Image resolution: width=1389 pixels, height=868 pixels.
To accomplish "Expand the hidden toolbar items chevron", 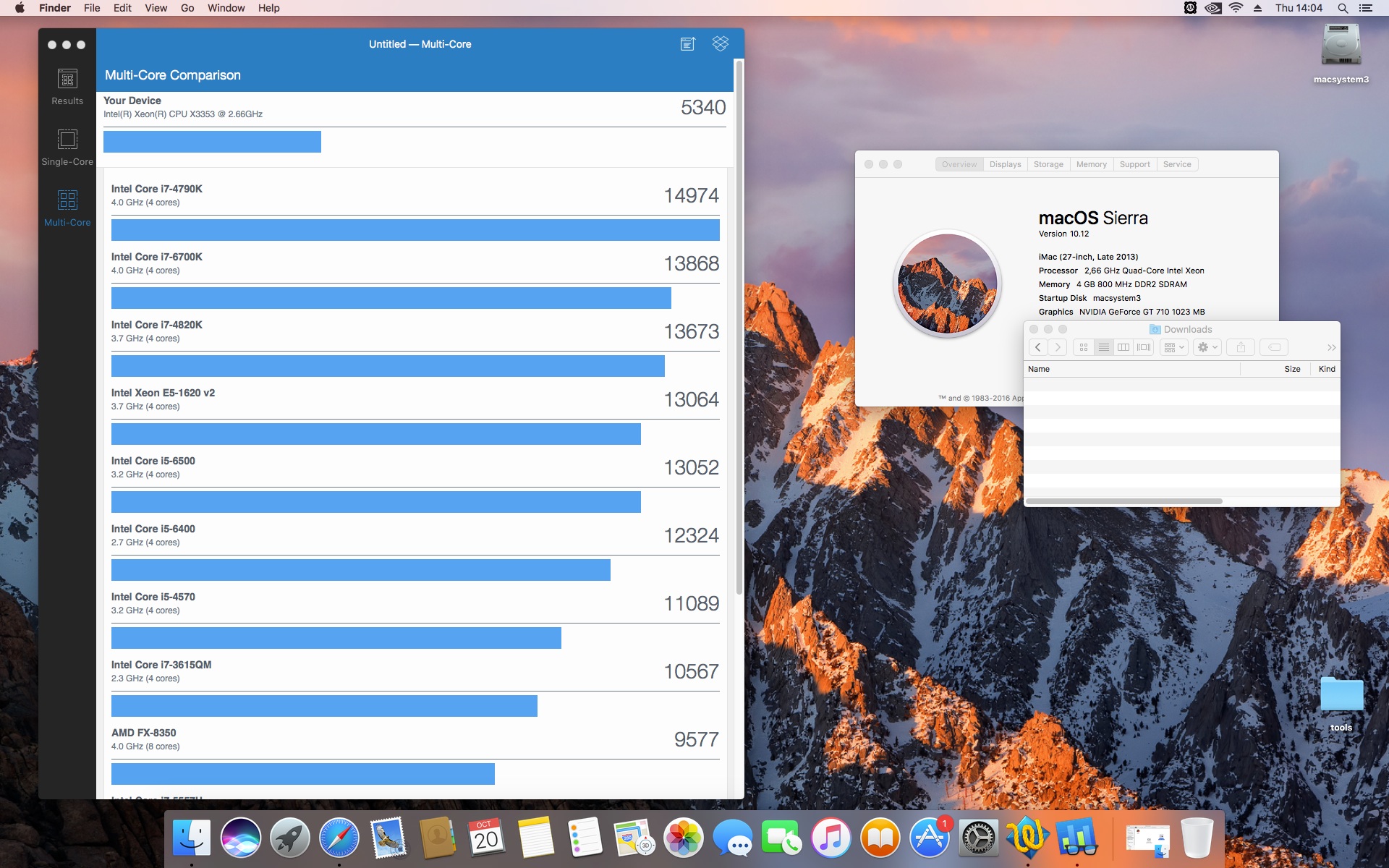I will pyautogui.click(x=1331, y=348).
